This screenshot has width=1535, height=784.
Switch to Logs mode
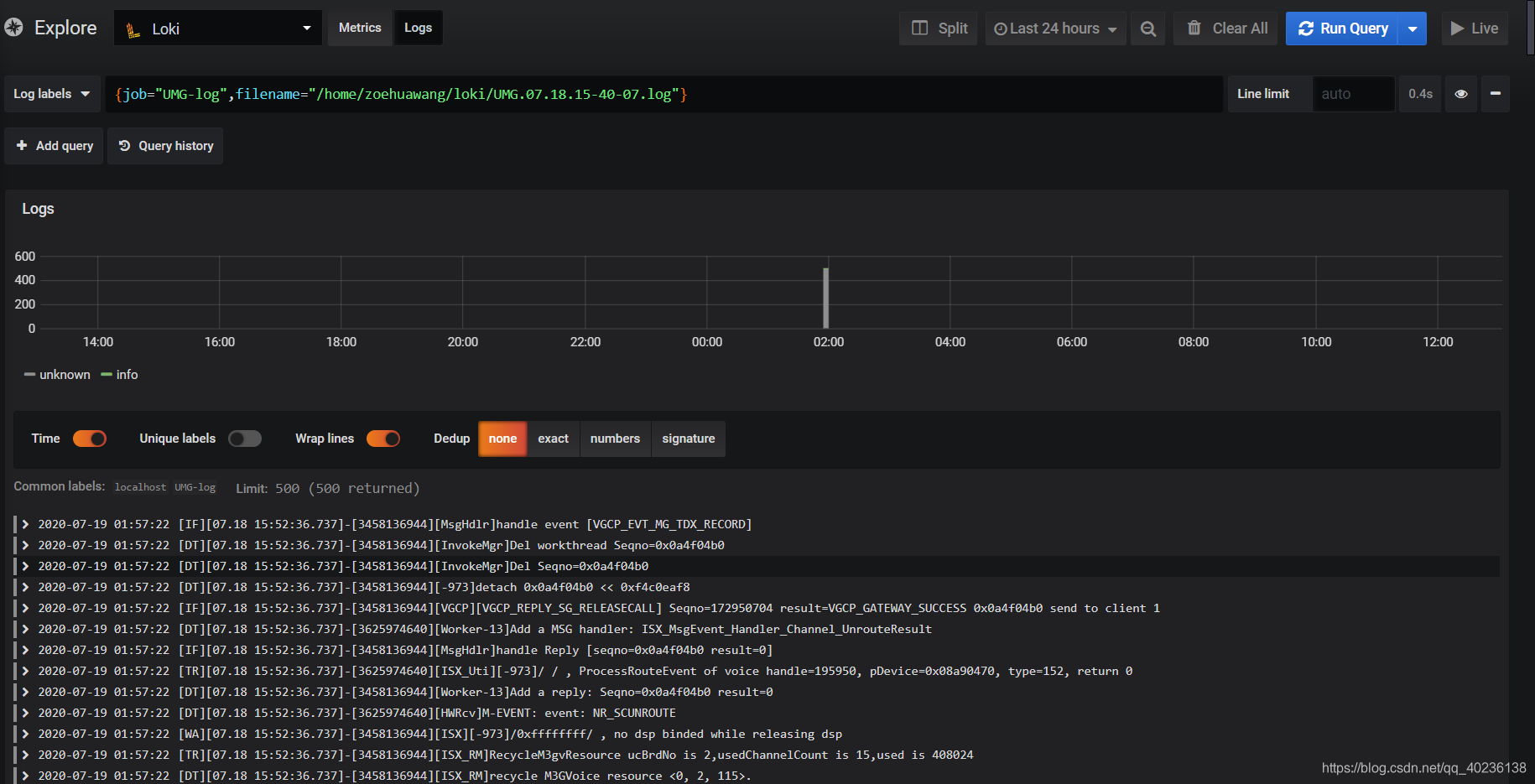pos(418,28)
